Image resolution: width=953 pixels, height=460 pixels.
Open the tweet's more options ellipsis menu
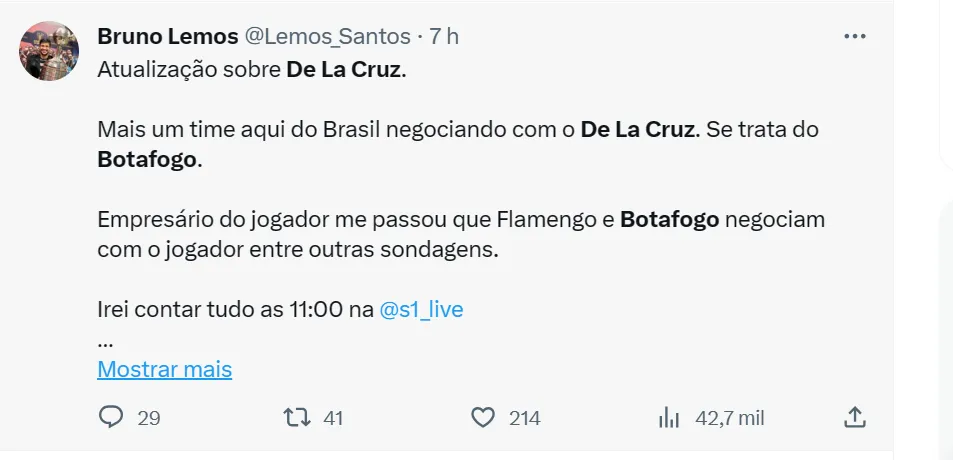855,37
